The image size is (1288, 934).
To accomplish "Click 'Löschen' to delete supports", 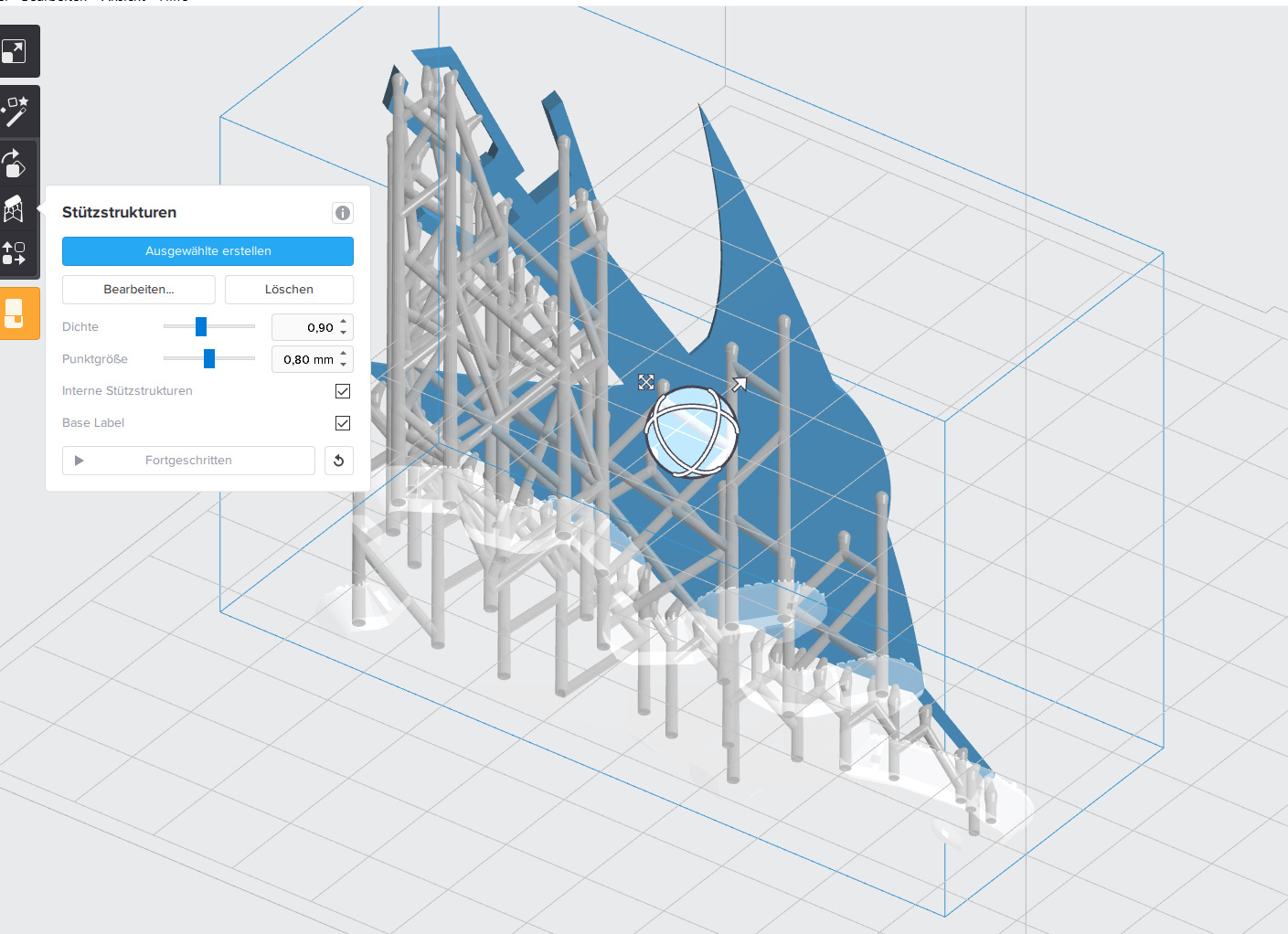I will (289, 290).
